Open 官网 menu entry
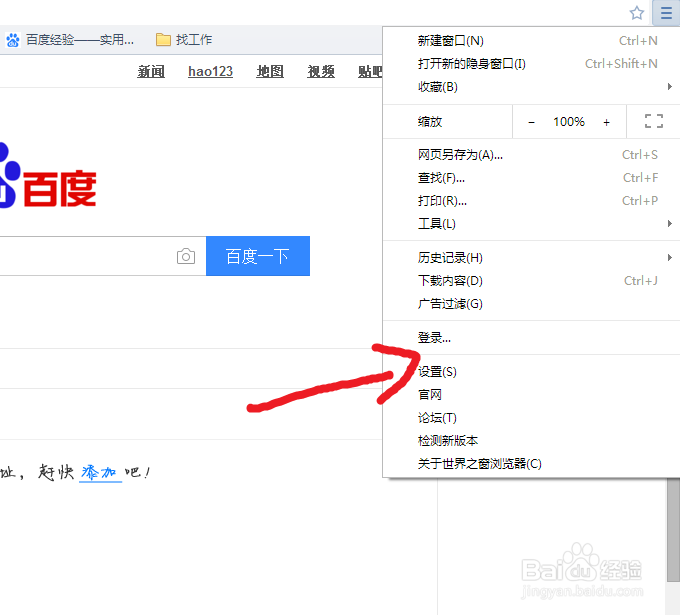This screenshot has height=615, width=680. pos(531,395)
